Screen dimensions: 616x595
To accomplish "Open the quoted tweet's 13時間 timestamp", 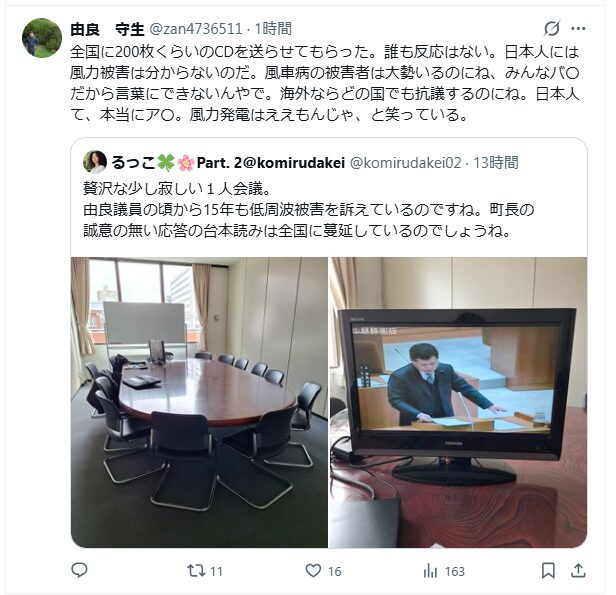I will (496, 163).
